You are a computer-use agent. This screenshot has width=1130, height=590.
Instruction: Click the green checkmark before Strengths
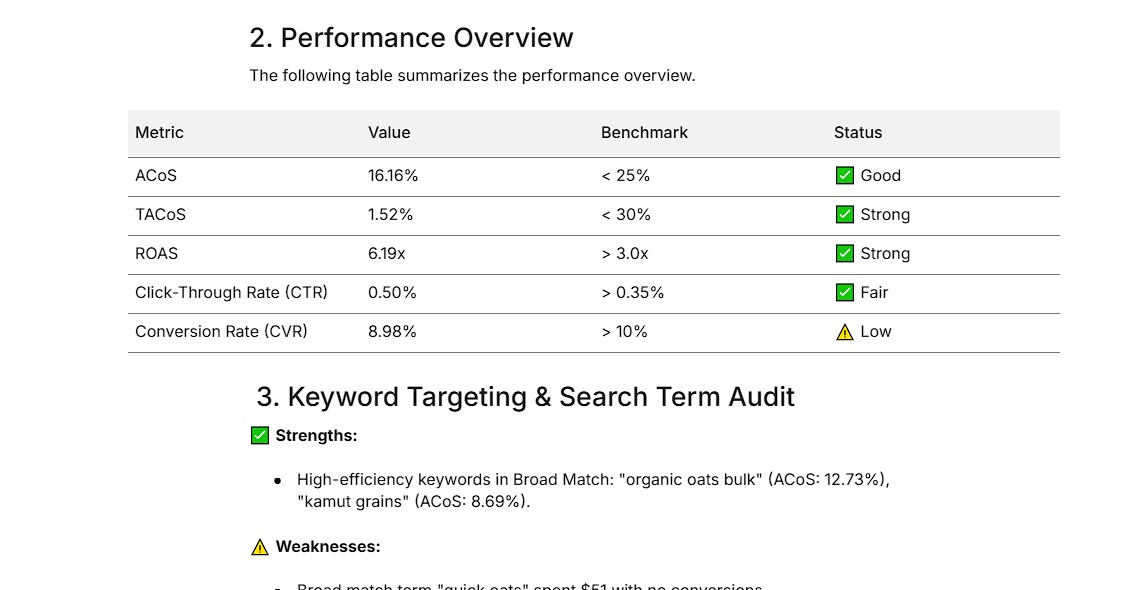pyautogui.click(x=259, y=436)
